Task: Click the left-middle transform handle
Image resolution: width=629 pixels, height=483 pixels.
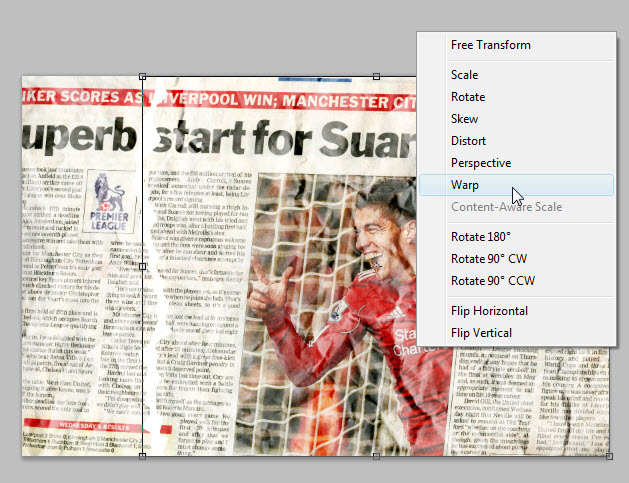Action: tap(142, 266)
